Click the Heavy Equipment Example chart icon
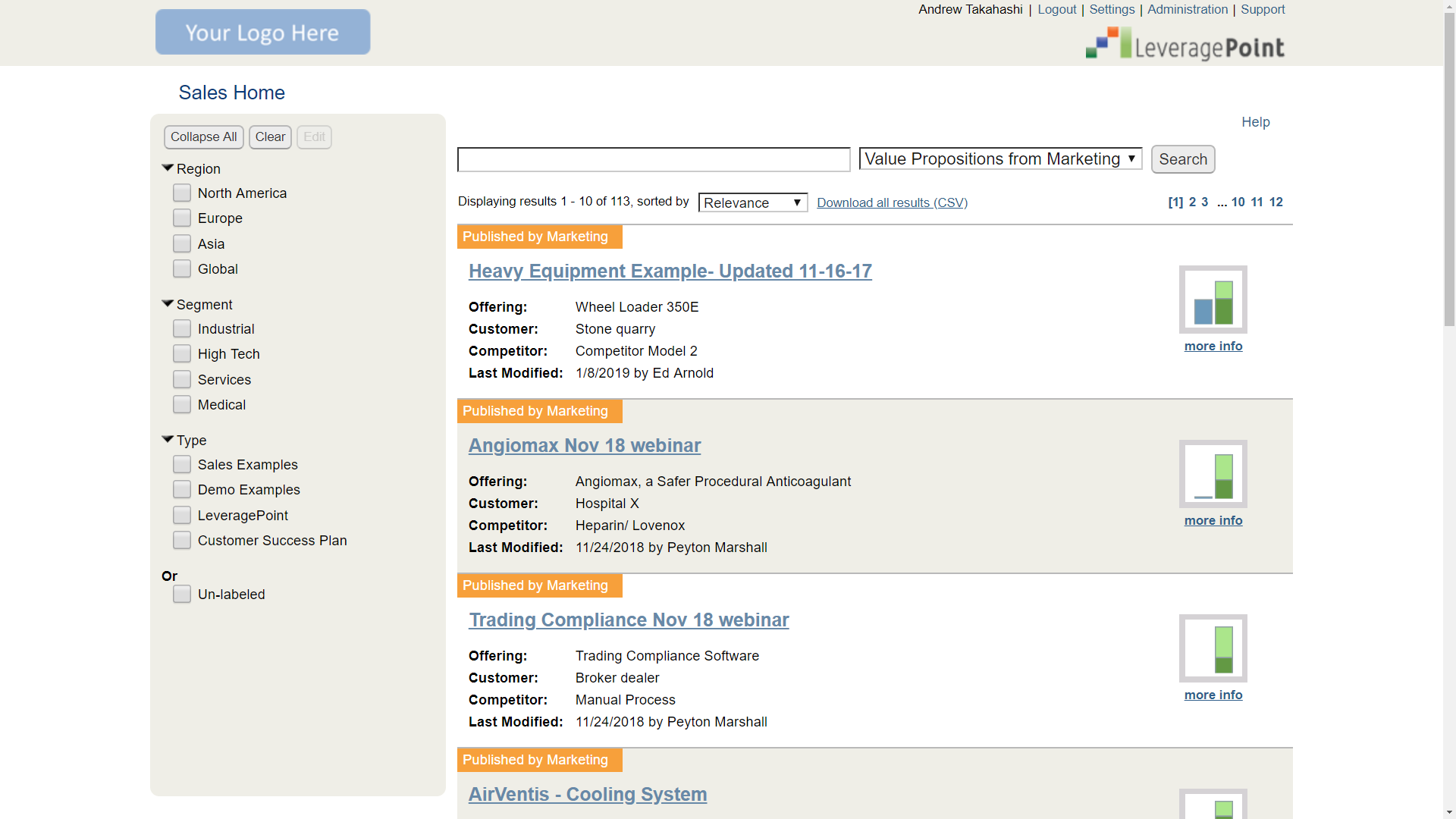The height and width of the screenshot is (819, 1456). click(x=1213, y=300)
